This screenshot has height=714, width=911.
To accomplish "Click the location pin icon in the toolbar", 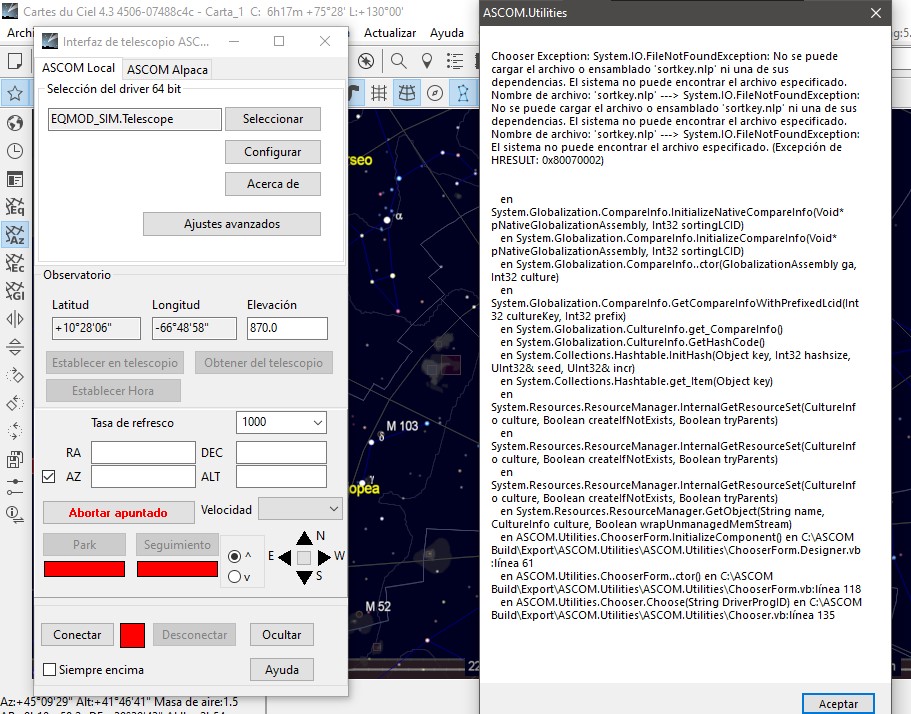I will 426,60.
